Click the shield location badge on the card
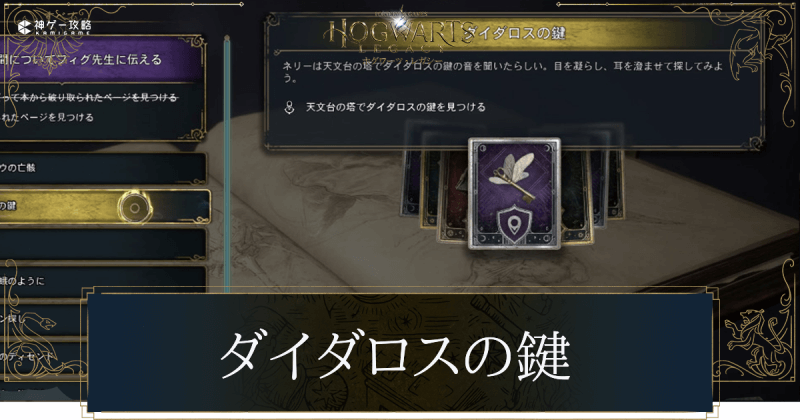The width and height of the screenshot is (800, 420). (x=514, y=223)
